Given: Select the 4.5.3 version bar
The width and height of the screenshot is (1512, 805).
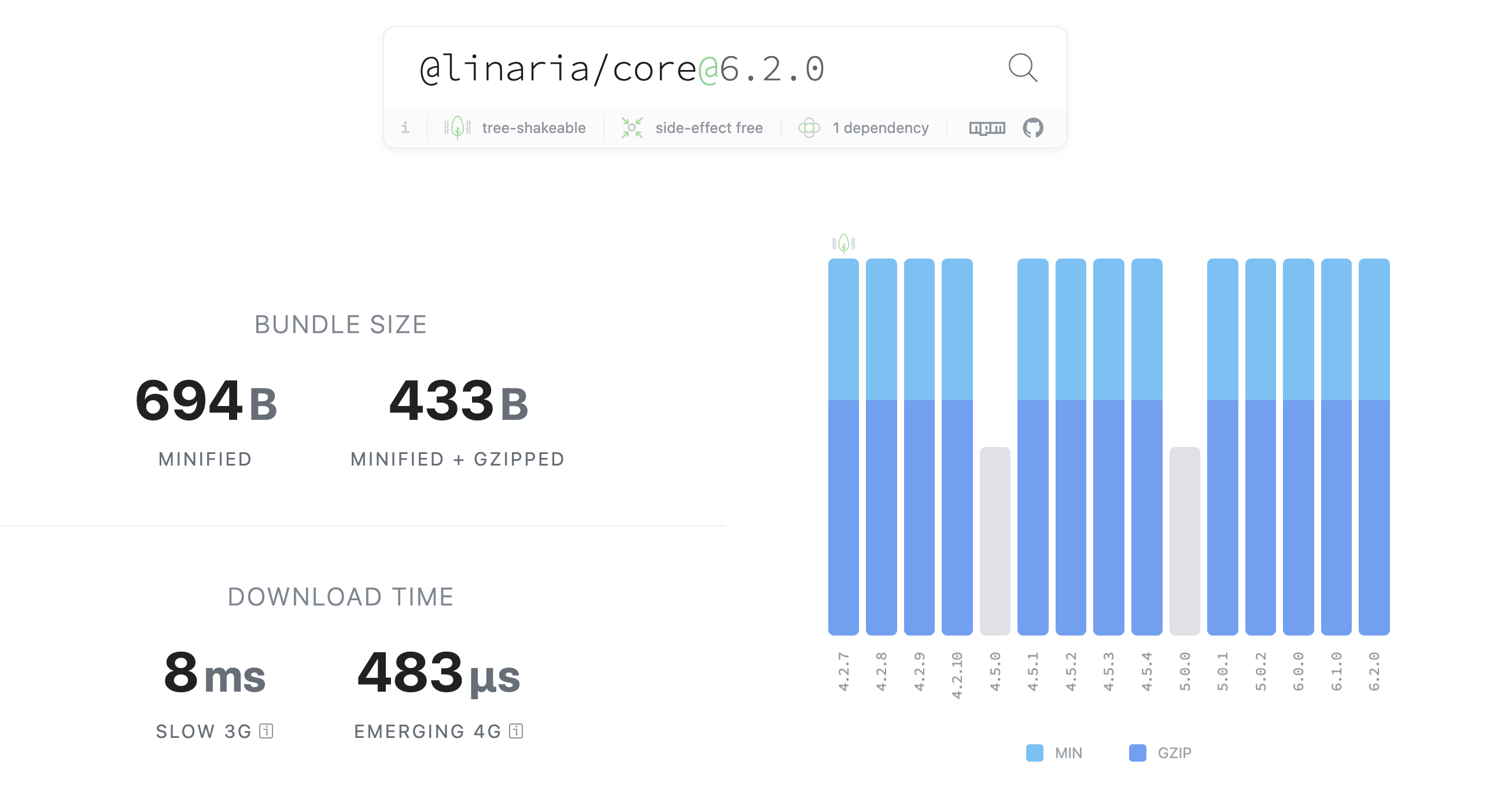Looking at the screenshot, I should click(1109, 446).
